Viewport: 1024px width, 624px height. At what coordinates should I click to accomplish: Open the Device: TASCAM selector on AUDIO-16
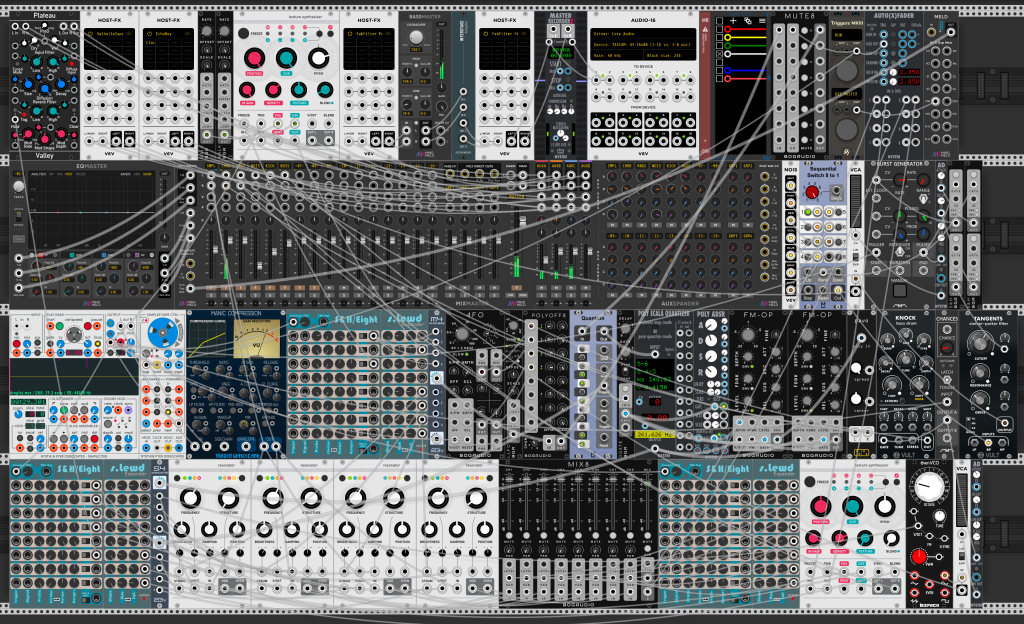[x=643, y=44]
